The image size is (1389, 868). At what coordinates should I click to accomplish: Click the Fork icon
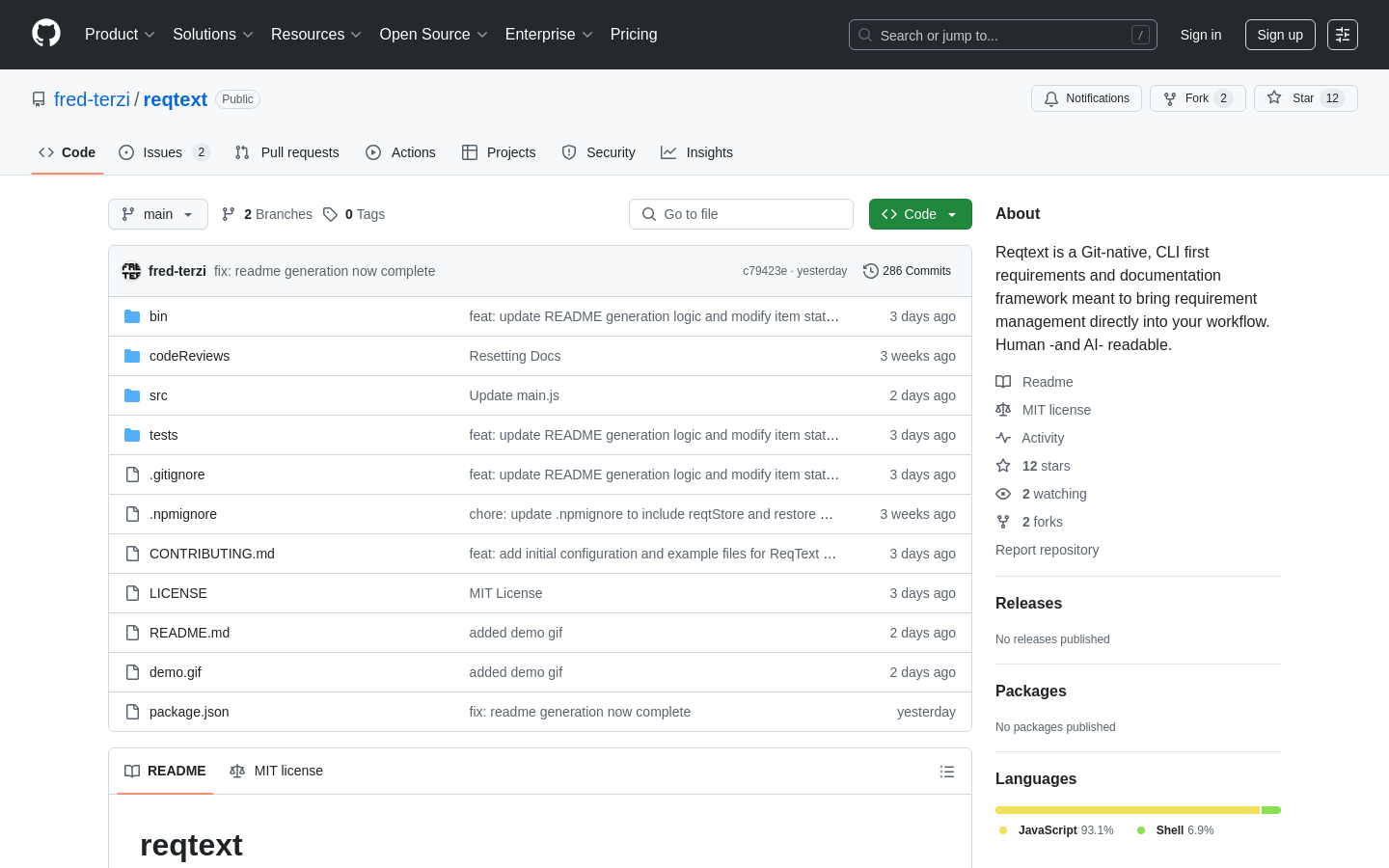tap(1170, 98)
